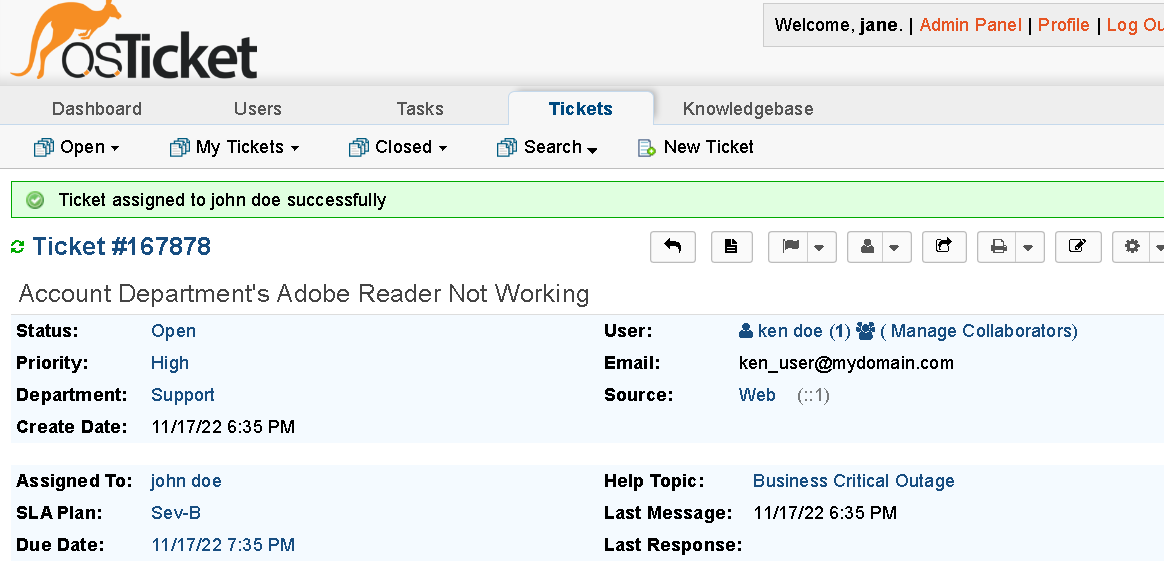Click the green success checkmark icon
Screen dimensions: 1164x579
(x=35, y=199)
